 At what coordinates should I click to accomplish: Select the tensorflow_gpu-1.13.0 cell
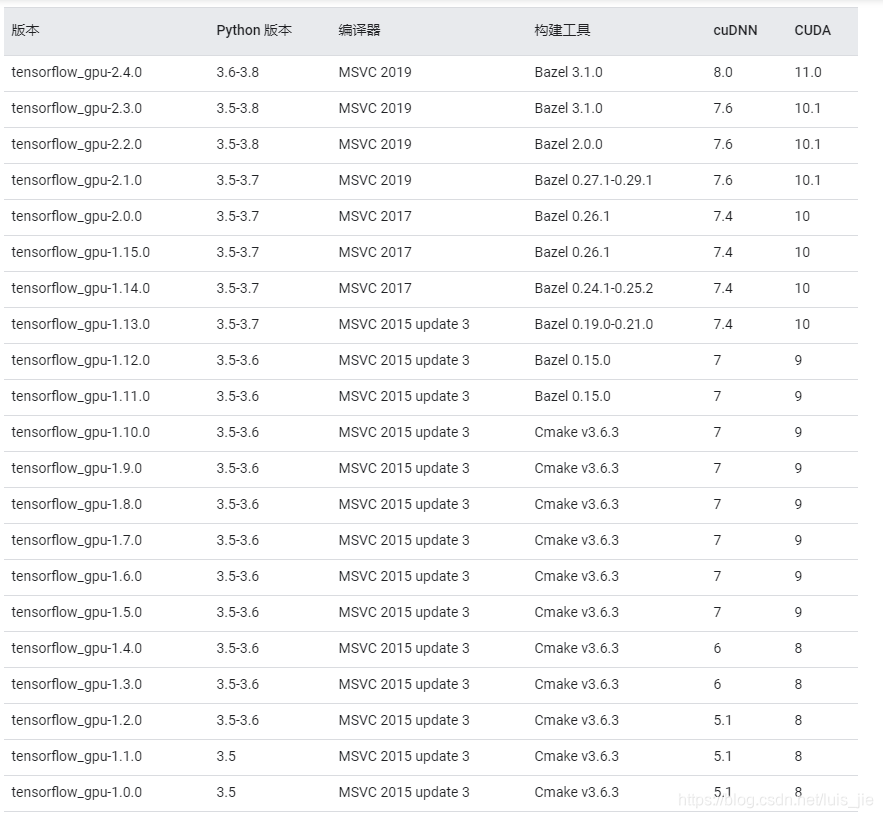click(81, 324)
